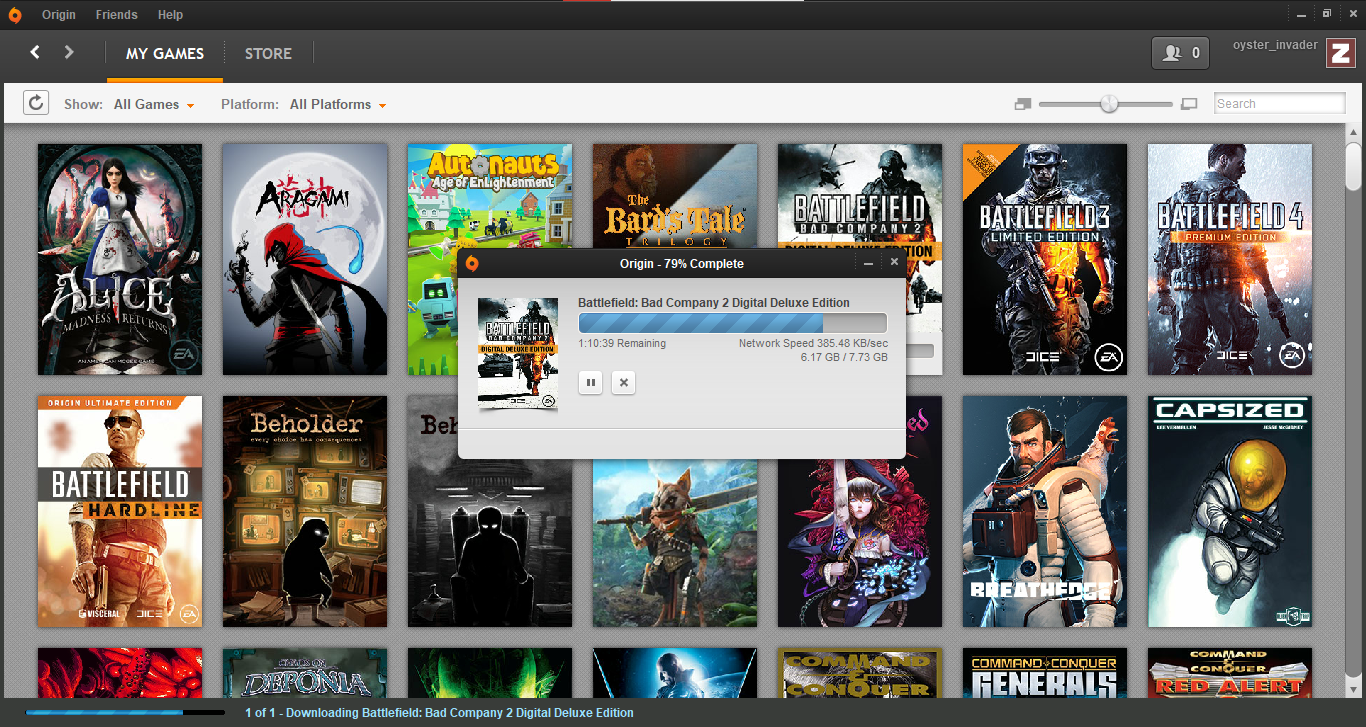Select the small grid view icon
Image resolution: width=1366 pixels, height=727 pixels.
click(1022, 103)
